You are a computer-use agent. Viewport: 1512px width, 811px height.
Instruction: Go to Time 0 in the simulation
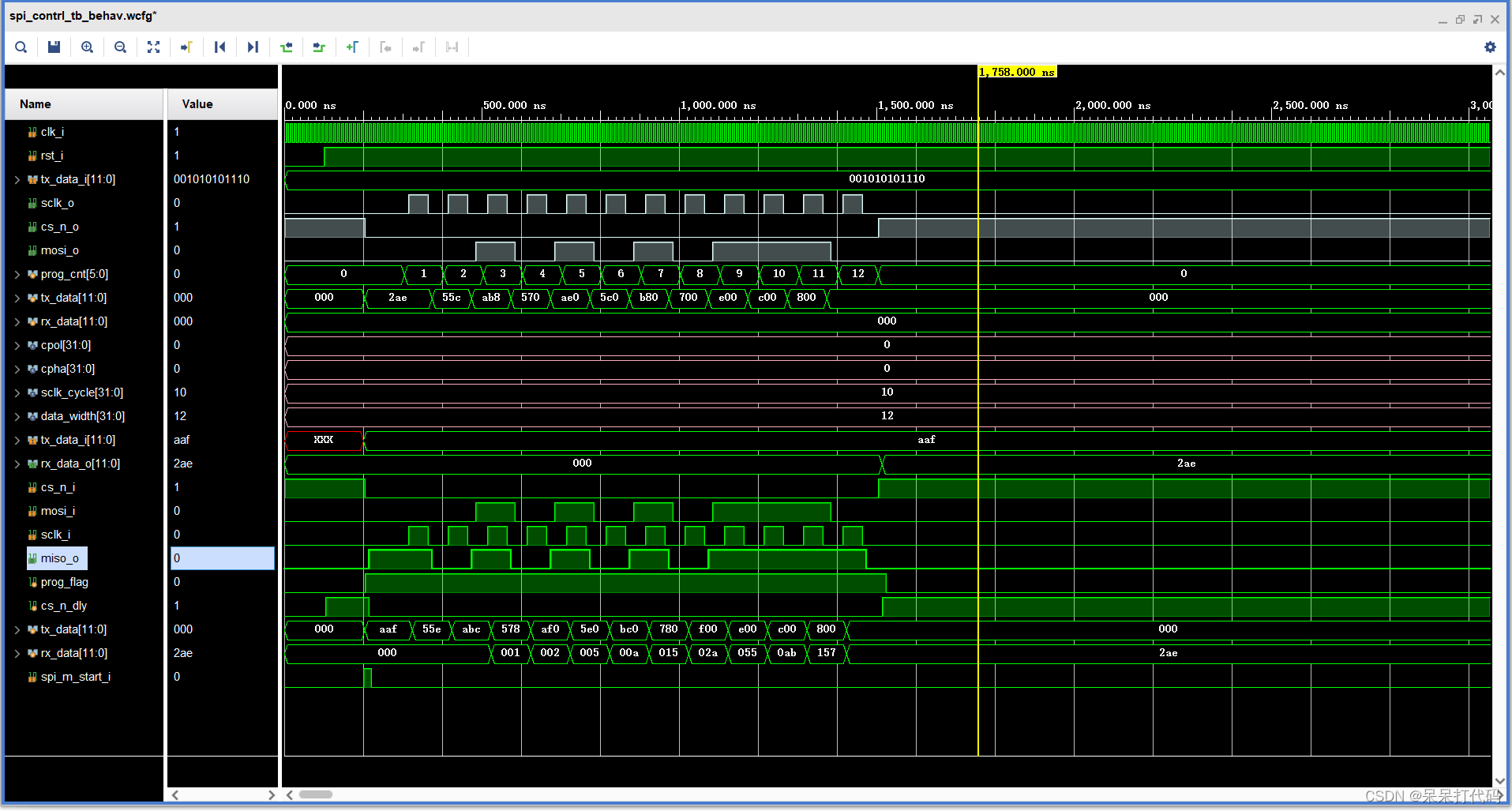pos(220,47)
